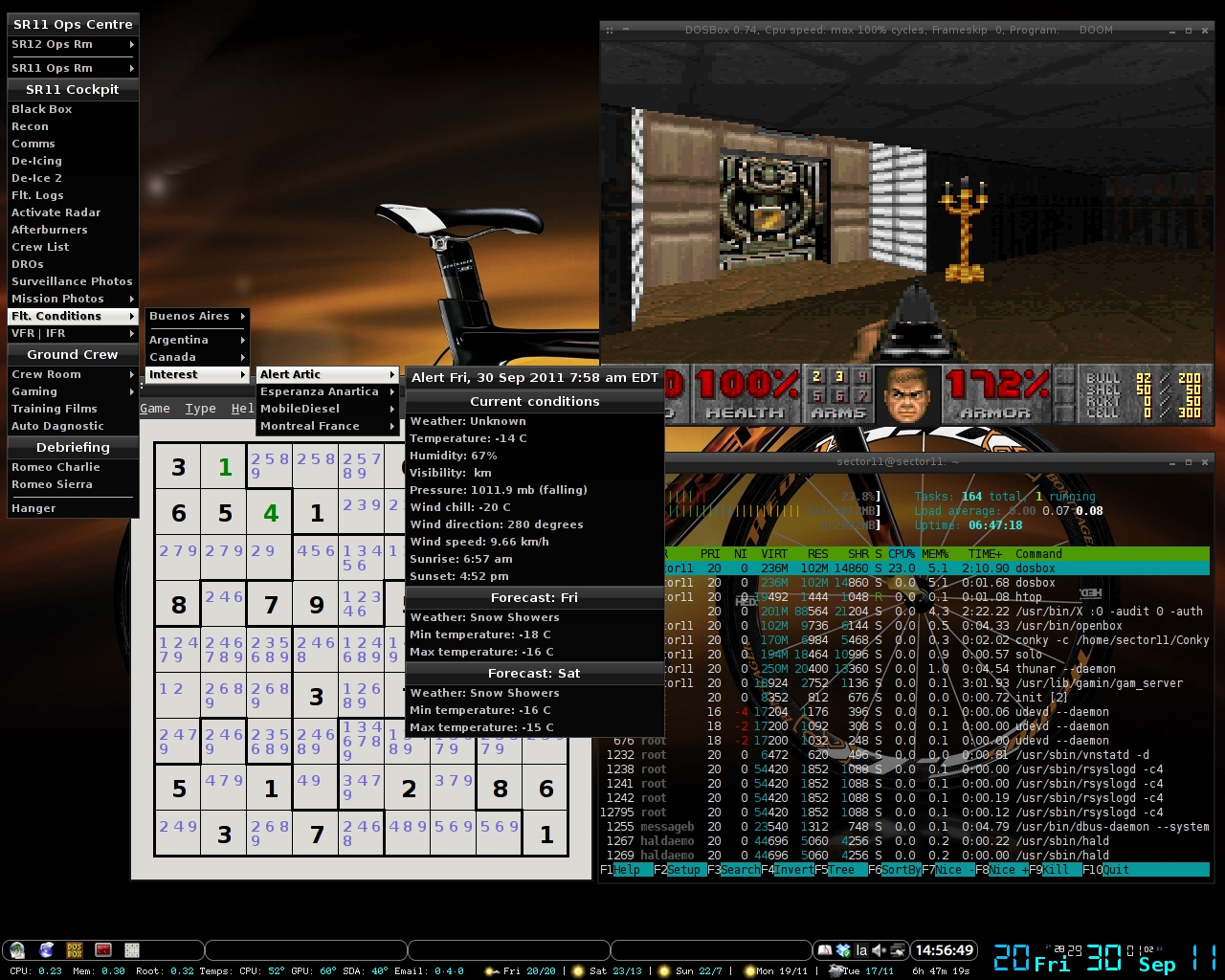This screenshot has height=980, width=1225.
Task: Click the 'la' keyboard layout tray indicator
Action: (861, 950)
